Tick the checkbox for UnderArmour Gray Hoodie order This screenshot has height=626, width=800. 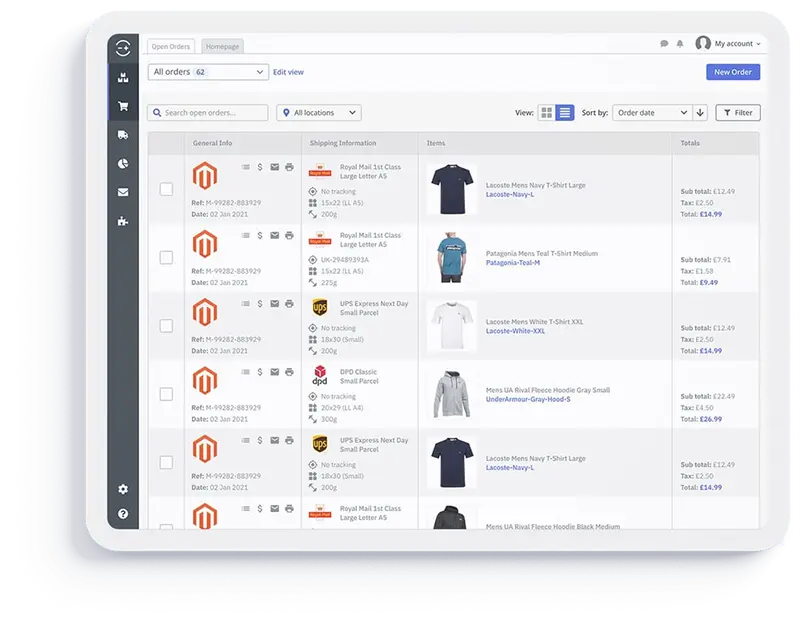[166, 394]
